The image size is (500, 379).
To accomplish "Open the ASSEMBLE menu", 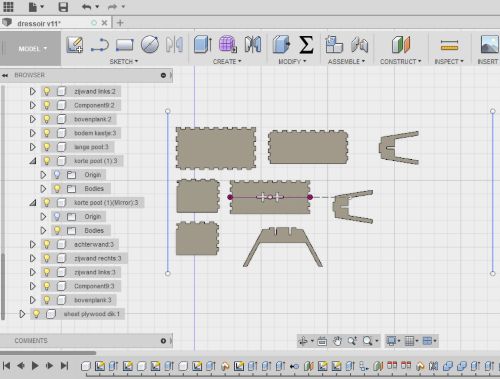I will 346,62.
